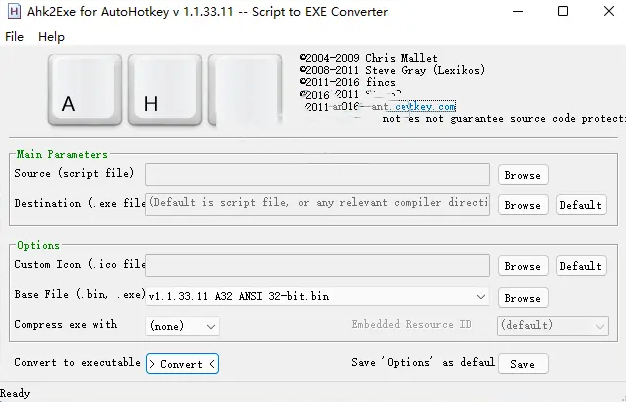
Task: Close the Ahk2Exe window
Action: [609, 11]
